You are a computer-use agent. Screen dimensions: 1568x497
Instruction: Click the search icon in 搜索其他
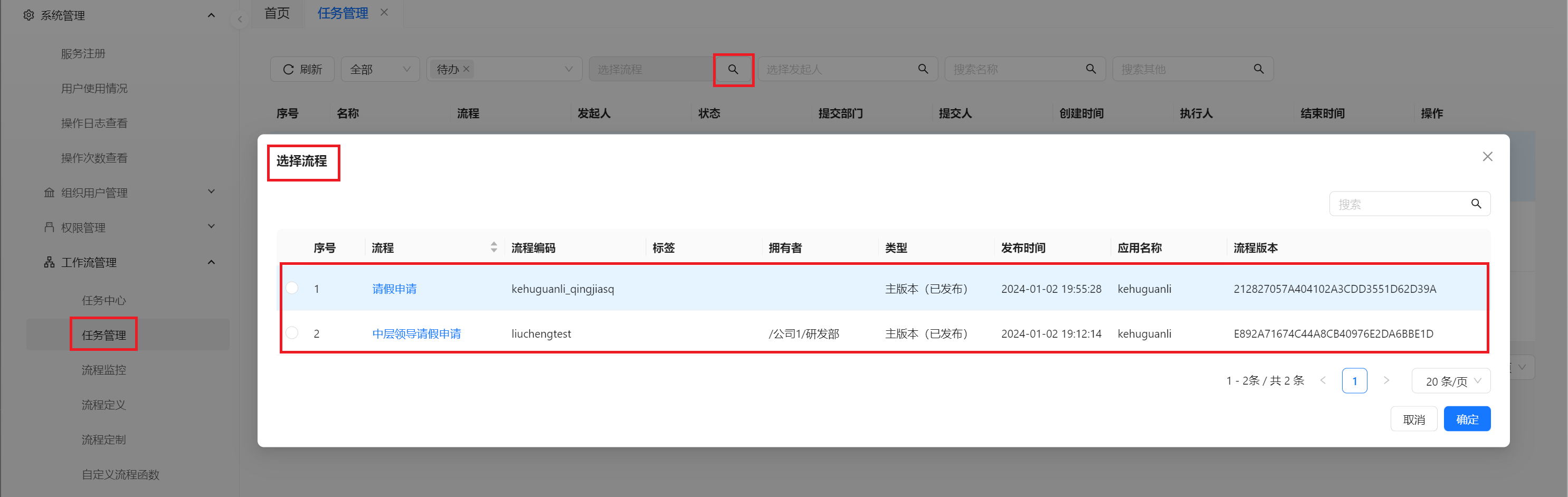1259,69
